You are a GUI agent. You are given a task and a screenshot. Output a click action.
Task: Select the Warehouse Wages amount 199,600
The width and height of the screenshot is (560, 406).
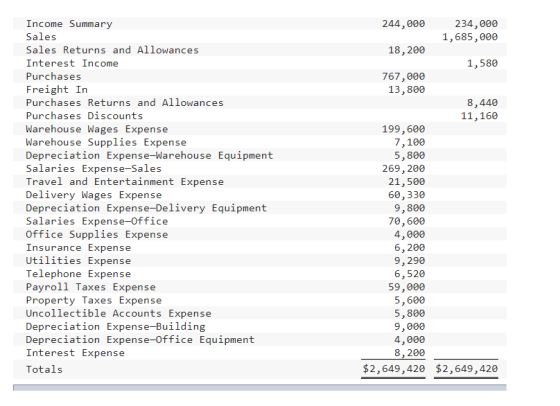pyautogui.click(x=404, y=129)
